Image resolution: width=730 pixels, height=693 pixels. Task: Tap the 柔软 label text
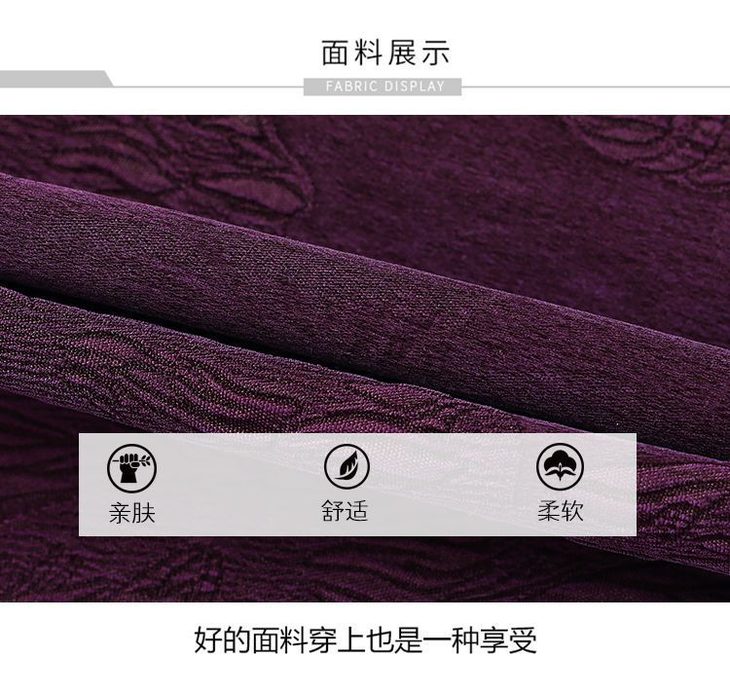click(560, 510)
